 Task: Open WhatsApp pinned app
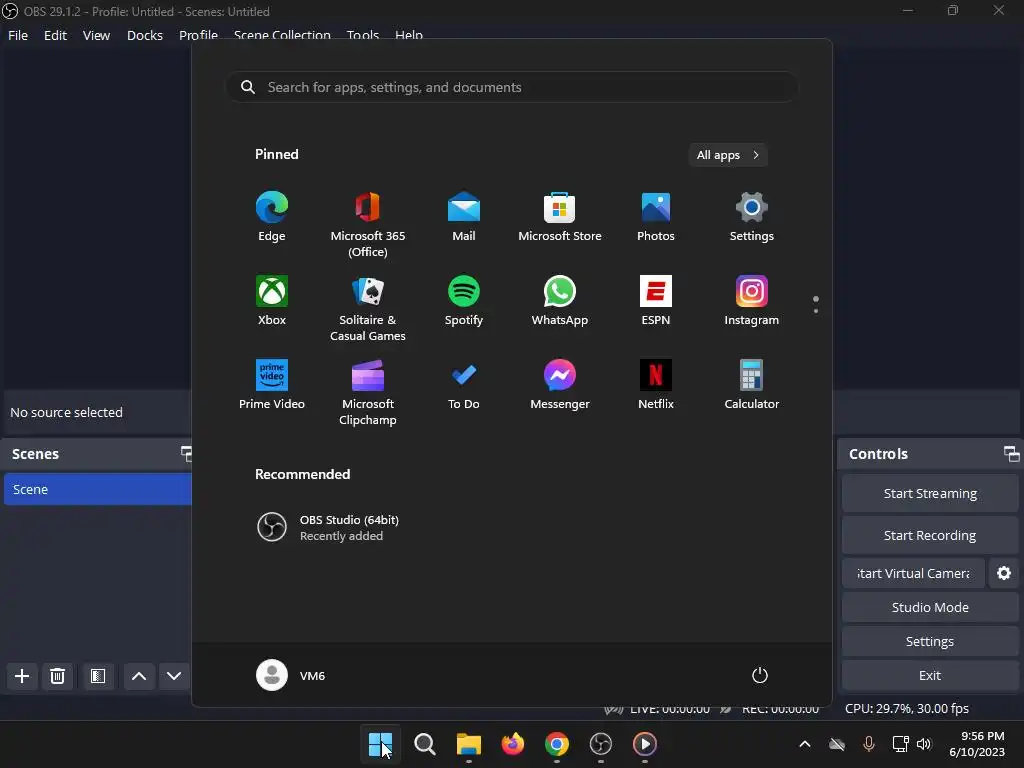(560, 300)
